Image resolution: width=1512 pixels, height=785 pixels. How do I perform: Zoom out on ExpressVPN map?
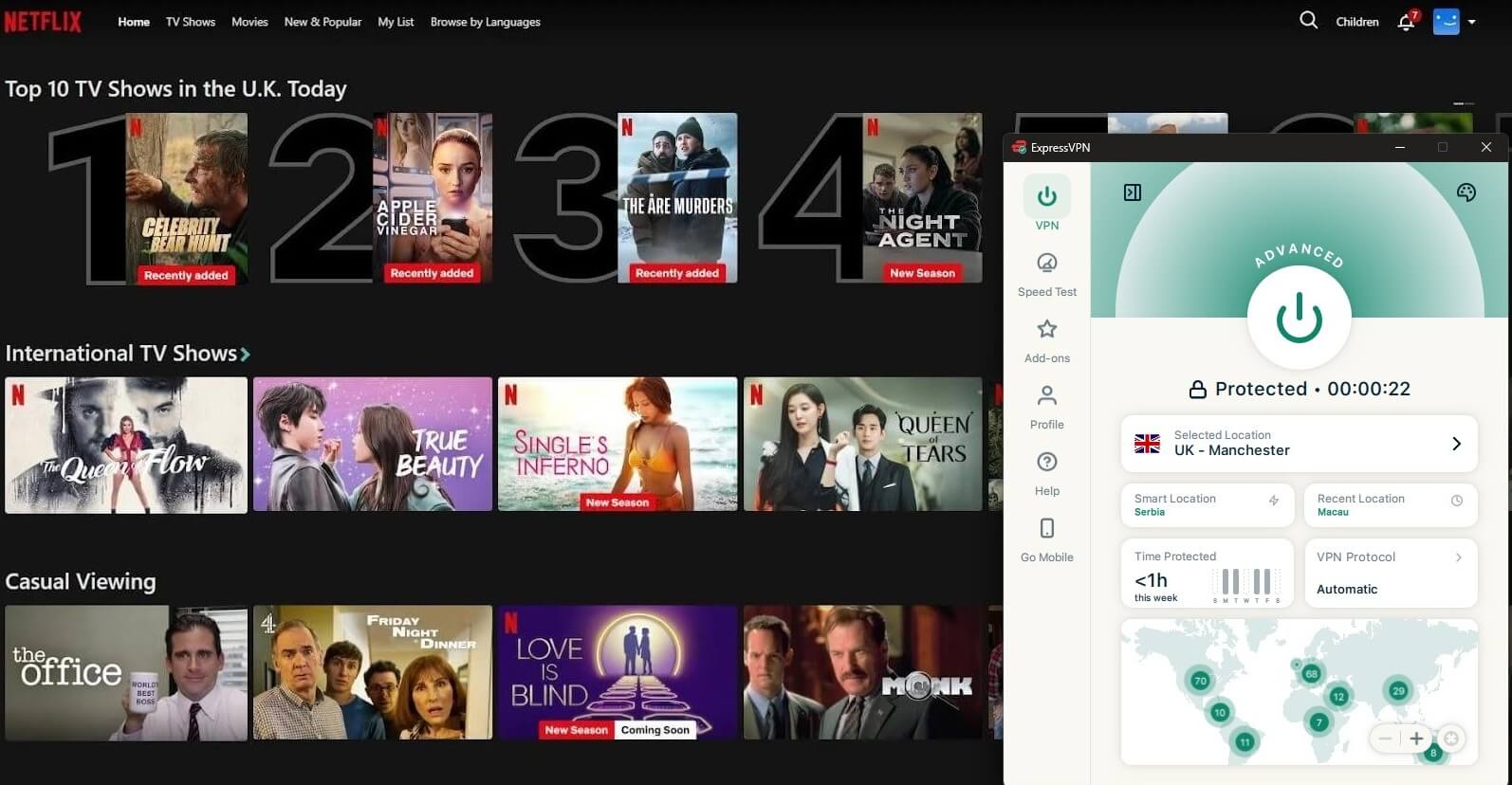point(1386,739)
